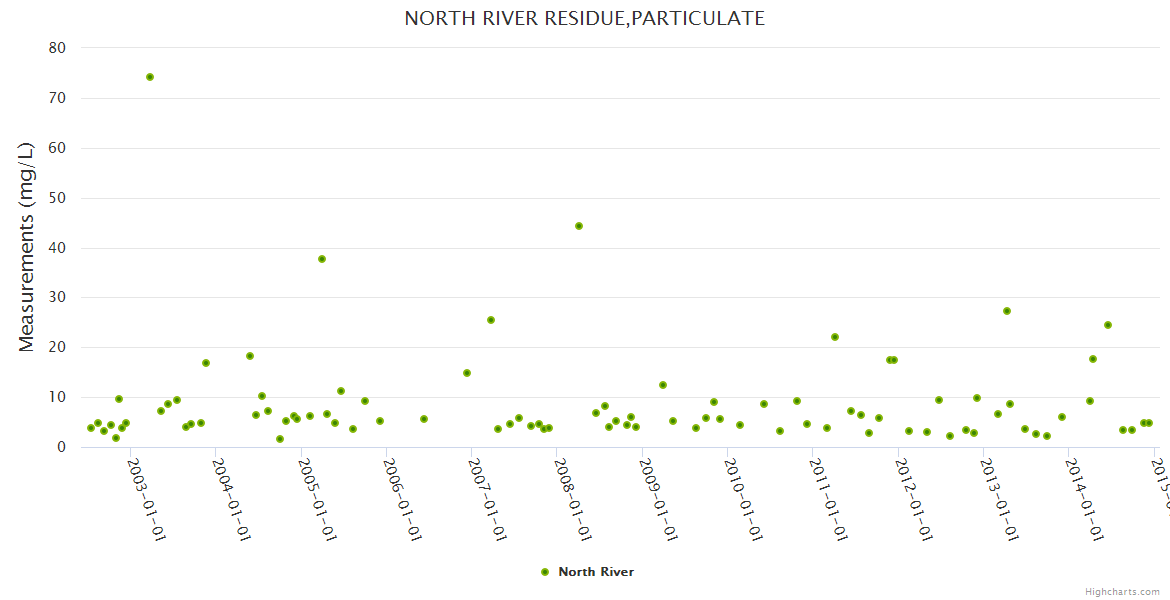Select the 2014 data point near 24 mg/L
Viewport: 1170px width, 600px height.
click(1108, 325)
